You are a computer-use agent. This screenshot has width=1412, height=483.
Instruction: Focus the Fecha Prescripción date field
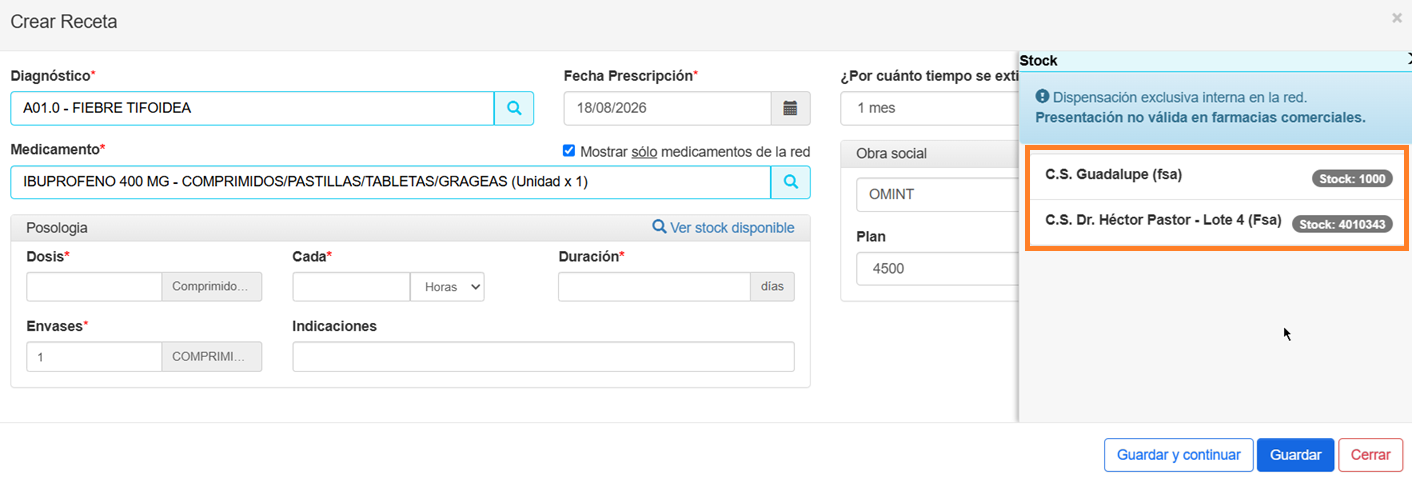667,108
